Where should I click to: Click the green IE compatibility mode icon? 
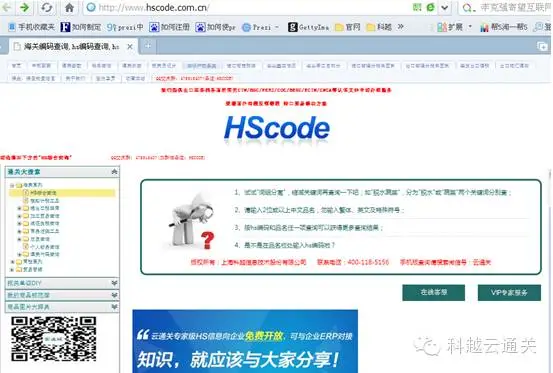click(431, 7)
